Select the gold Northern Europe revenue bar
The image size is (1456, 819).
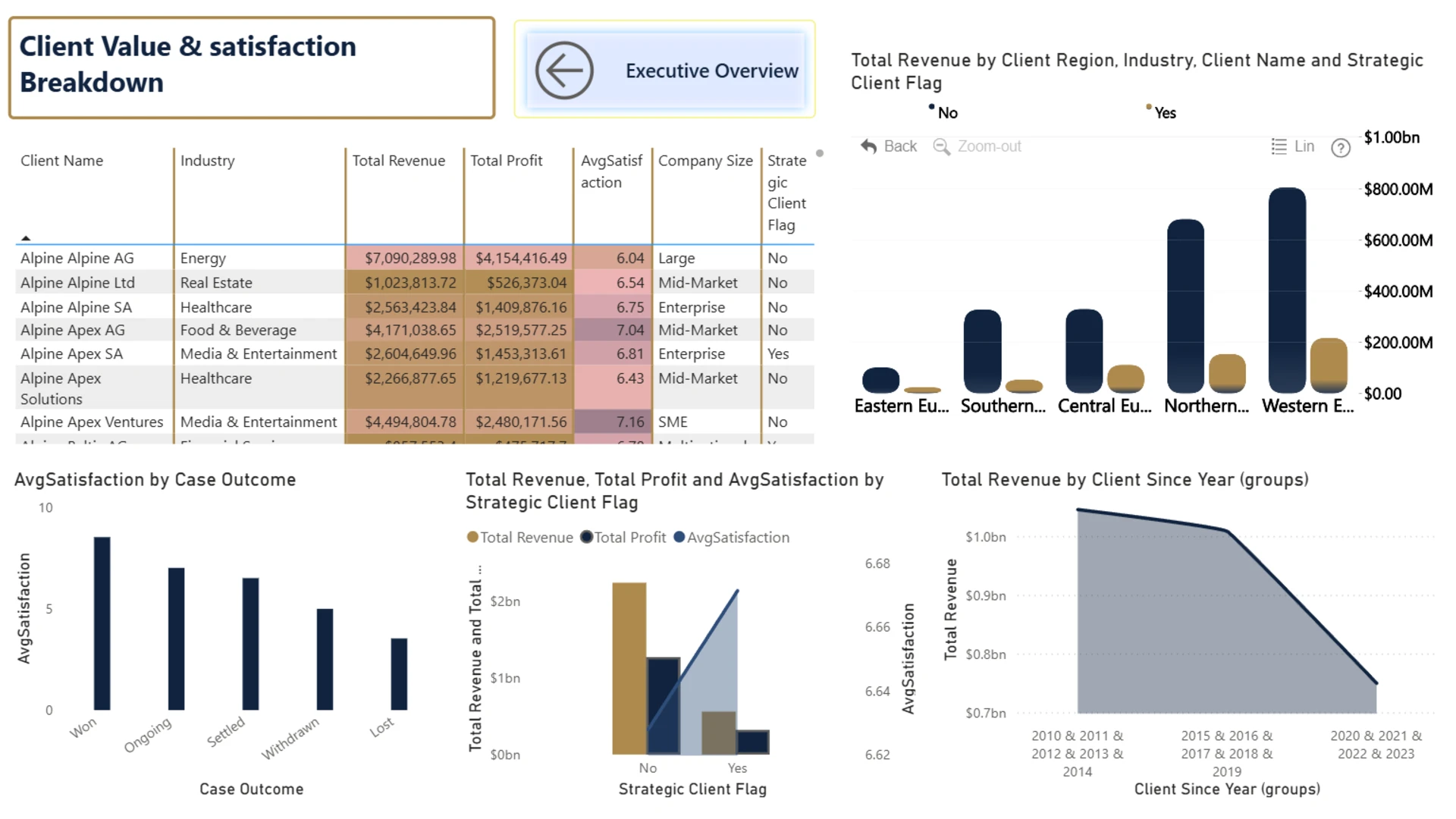click(1227, 373)
